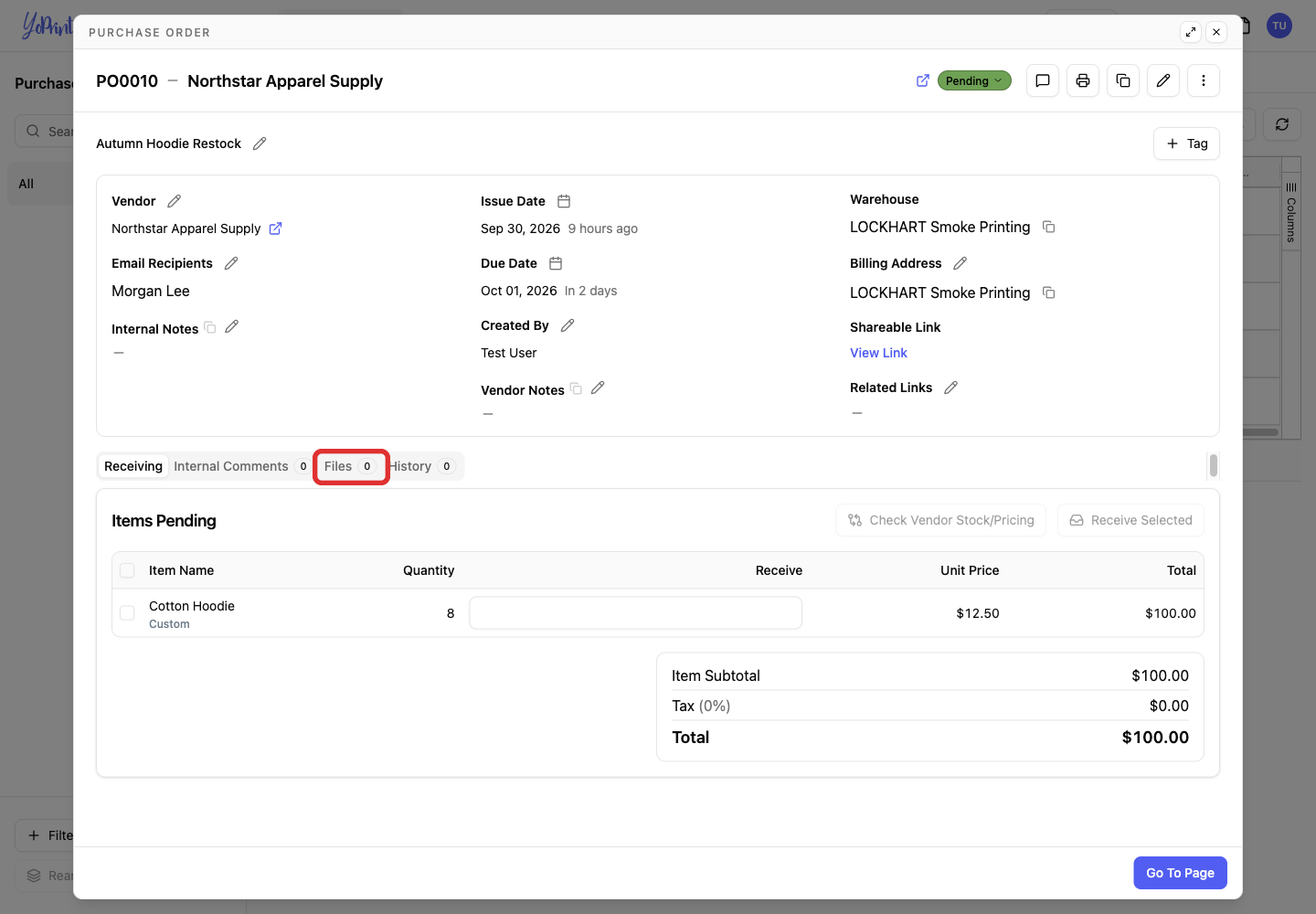Check the Cotton Hoodie row checkbox
Screen dimensions: 1316x914
127,613
